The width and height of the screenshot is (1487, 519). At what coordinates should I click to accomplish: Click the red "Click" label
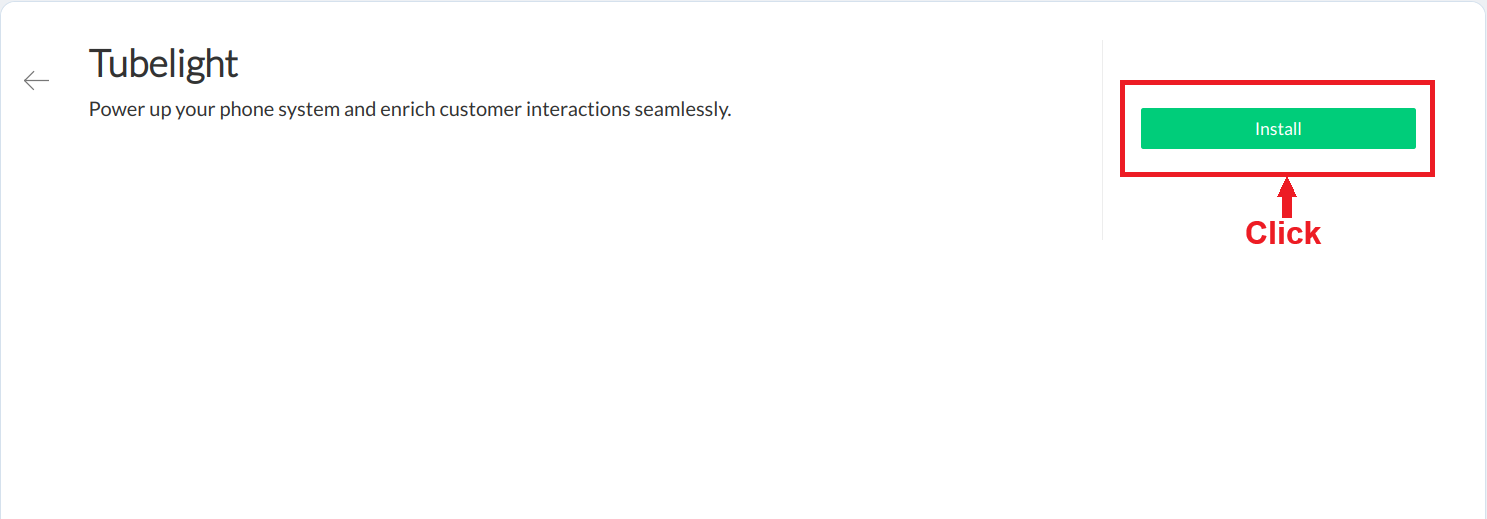point(1283,234)
